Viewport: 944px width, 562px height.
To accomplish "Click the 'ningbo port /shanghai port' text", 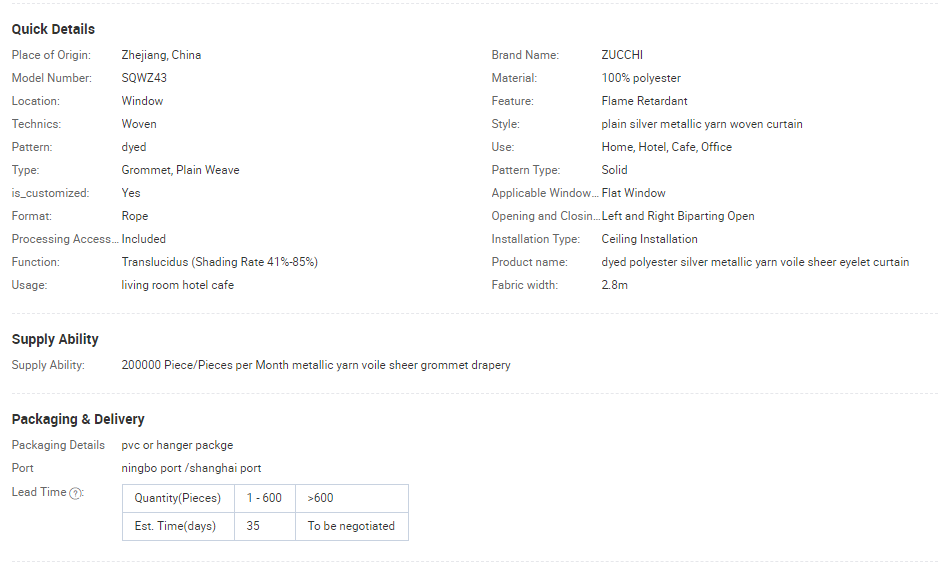I will [191, 468].
